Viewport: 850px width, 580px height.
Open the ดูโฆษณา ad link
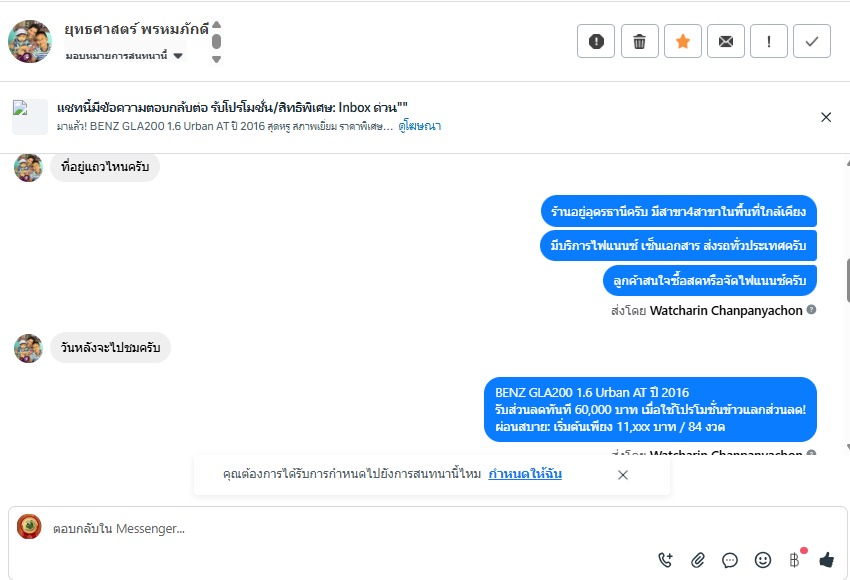pyautogui.click(x=420, y=126)
